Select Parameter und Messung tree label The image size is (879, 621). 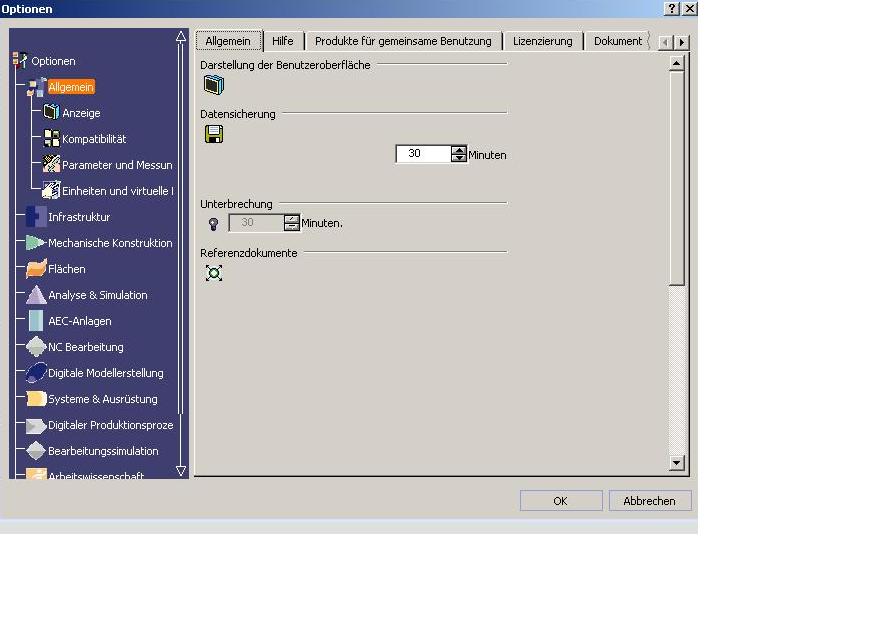[x=117, y=165]
